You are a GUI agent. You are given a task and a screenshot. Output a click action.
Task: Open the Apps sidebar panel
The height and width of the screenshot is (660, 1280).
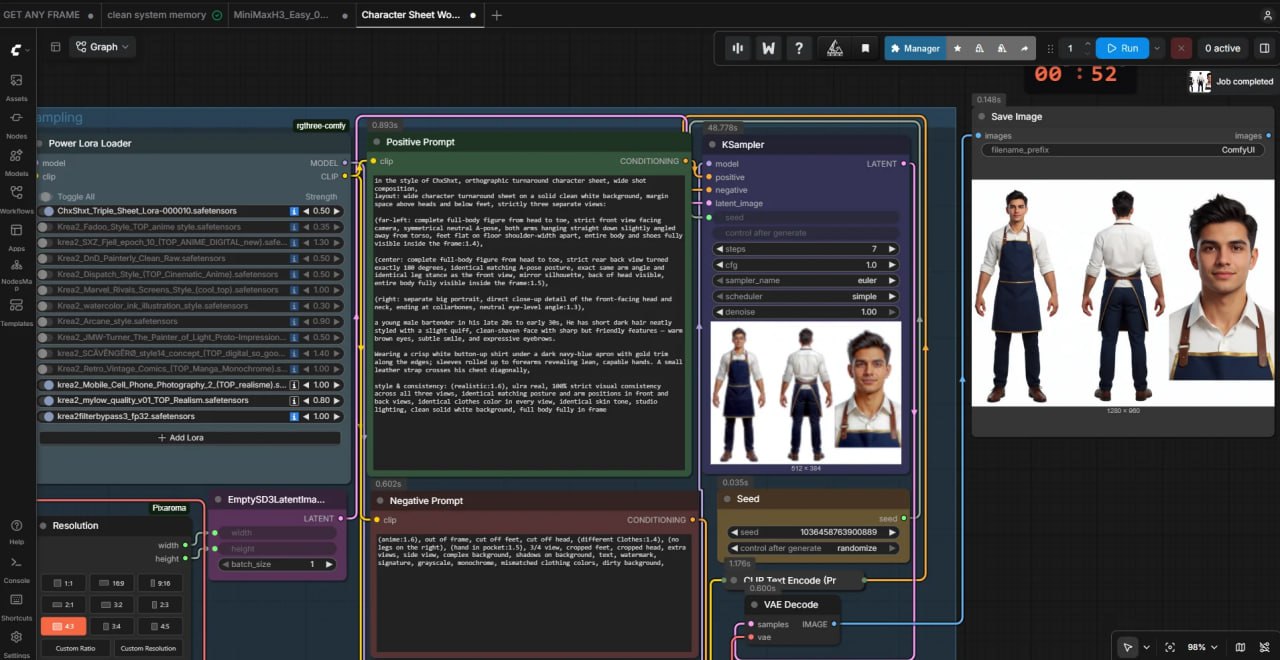16,235
